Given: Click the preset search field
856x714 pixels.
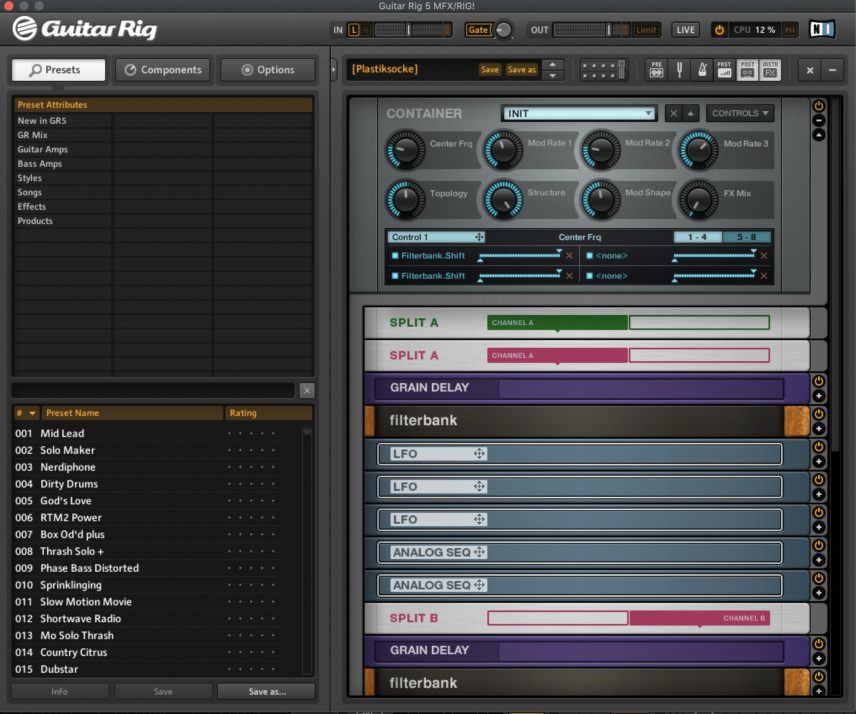Looking at the screenshot, I should [x=153, y=390].
